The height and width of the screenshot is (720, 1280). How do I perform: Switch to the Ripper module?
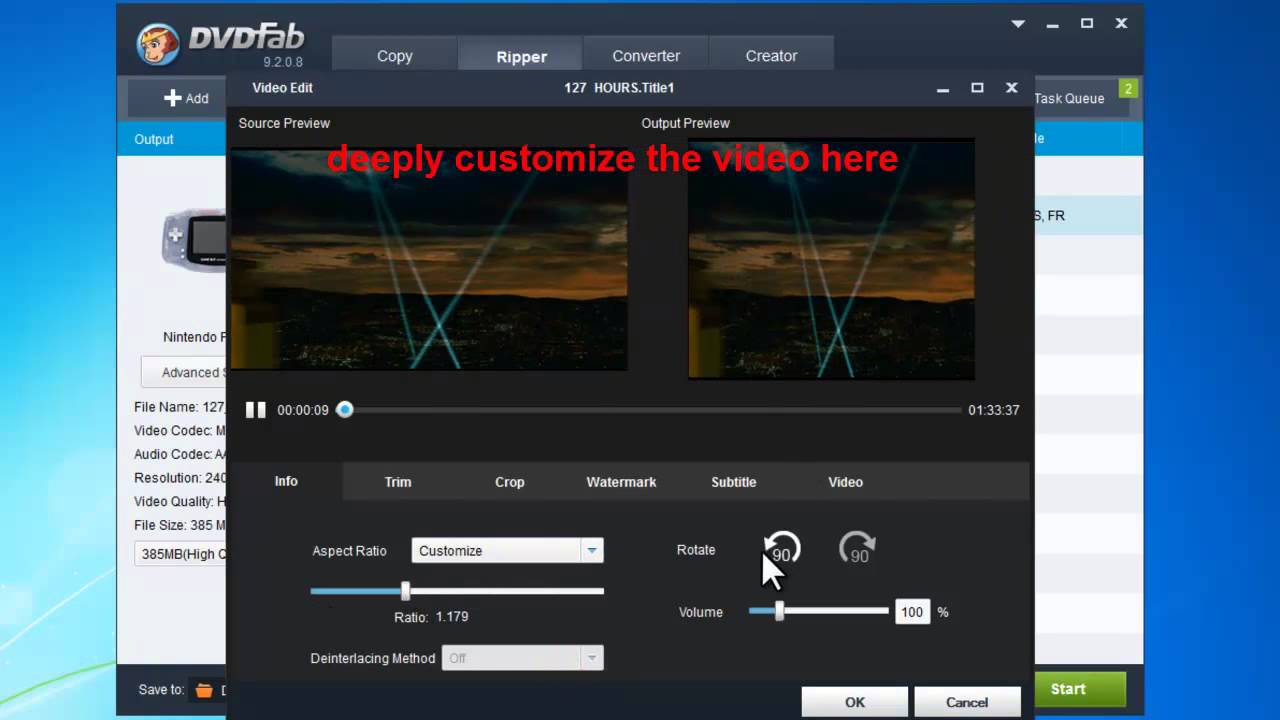(521, 56)
